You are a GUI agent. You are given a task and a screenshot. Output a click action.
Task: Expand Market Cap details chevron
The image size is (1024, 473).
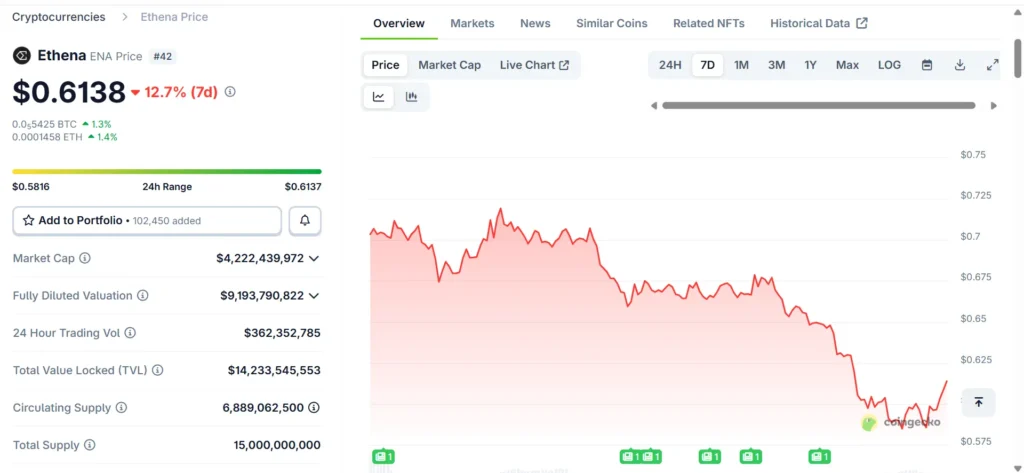coord(313,258)
